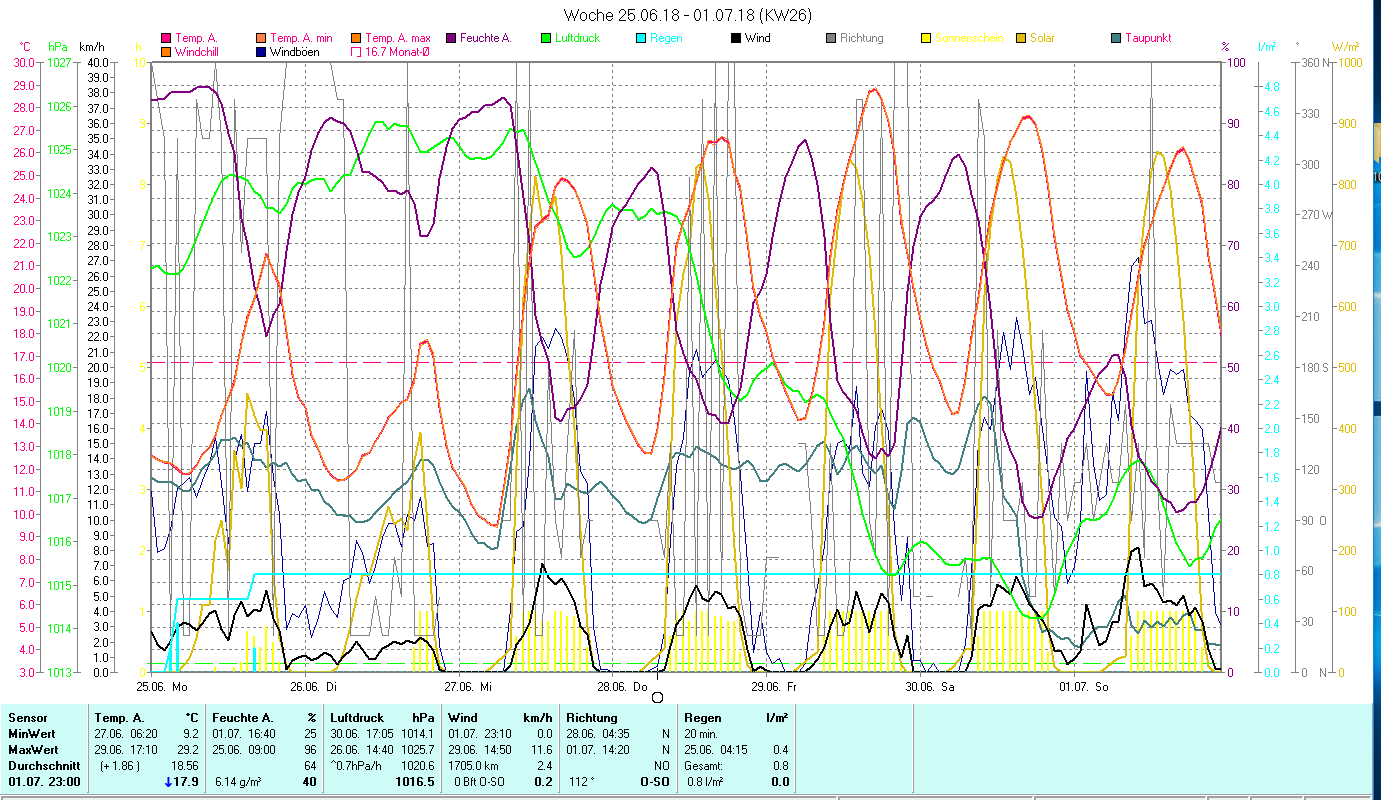Image resolution: width=1381 pixels, height=800 pixels.
Task: Click the 'Temp. A.' table column header
Action: [x=120, y=717]
